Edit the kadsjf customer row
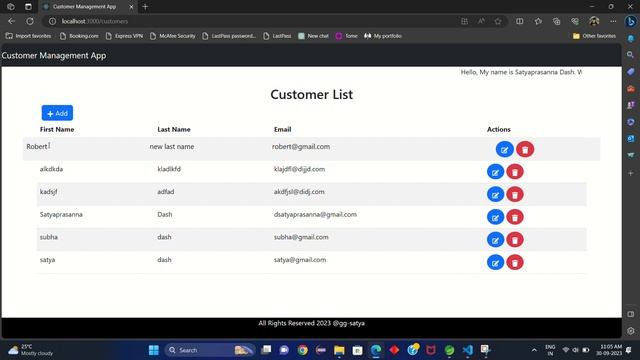Viewport: 640px width, 360px height. [495, 194]
